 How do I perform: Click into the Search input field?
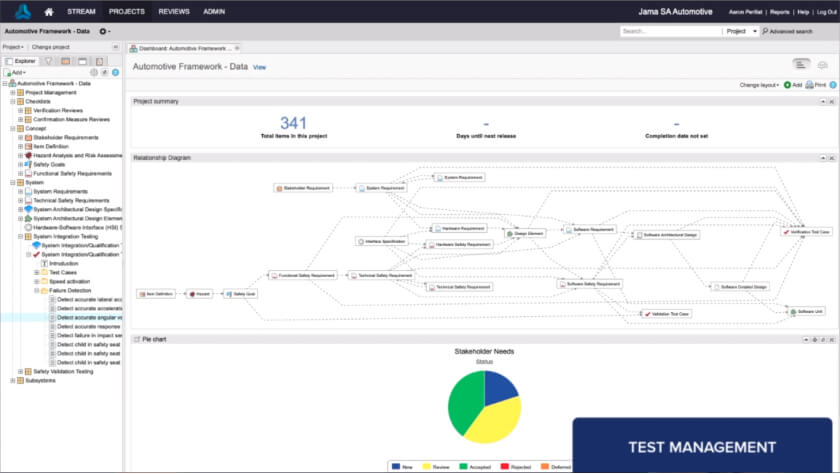[669, 32]
